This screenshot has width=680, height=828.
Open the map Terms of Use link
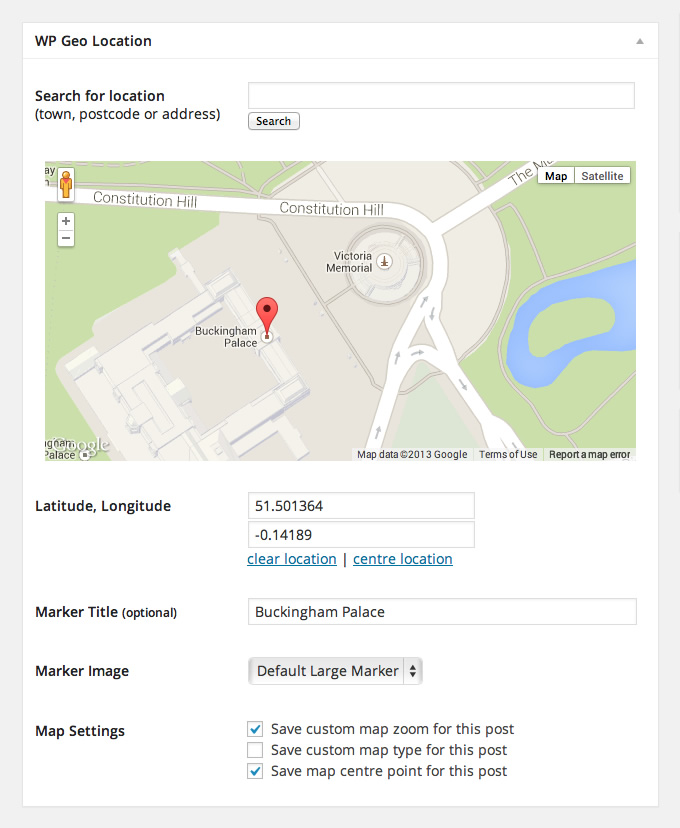(x=508, y=454)
